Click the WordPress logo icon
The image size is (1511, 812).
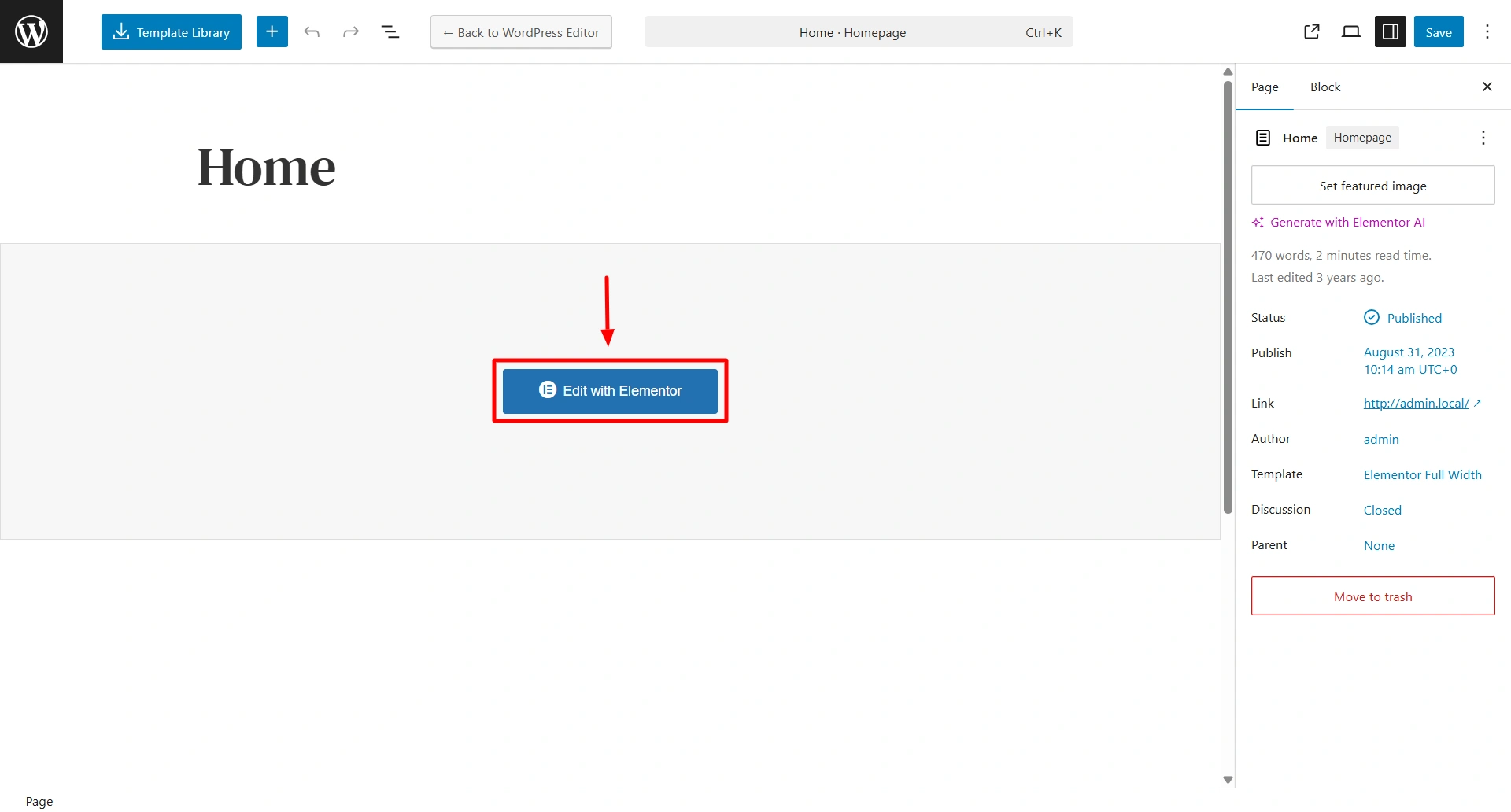pyautogui.click(x=31, y=31)
